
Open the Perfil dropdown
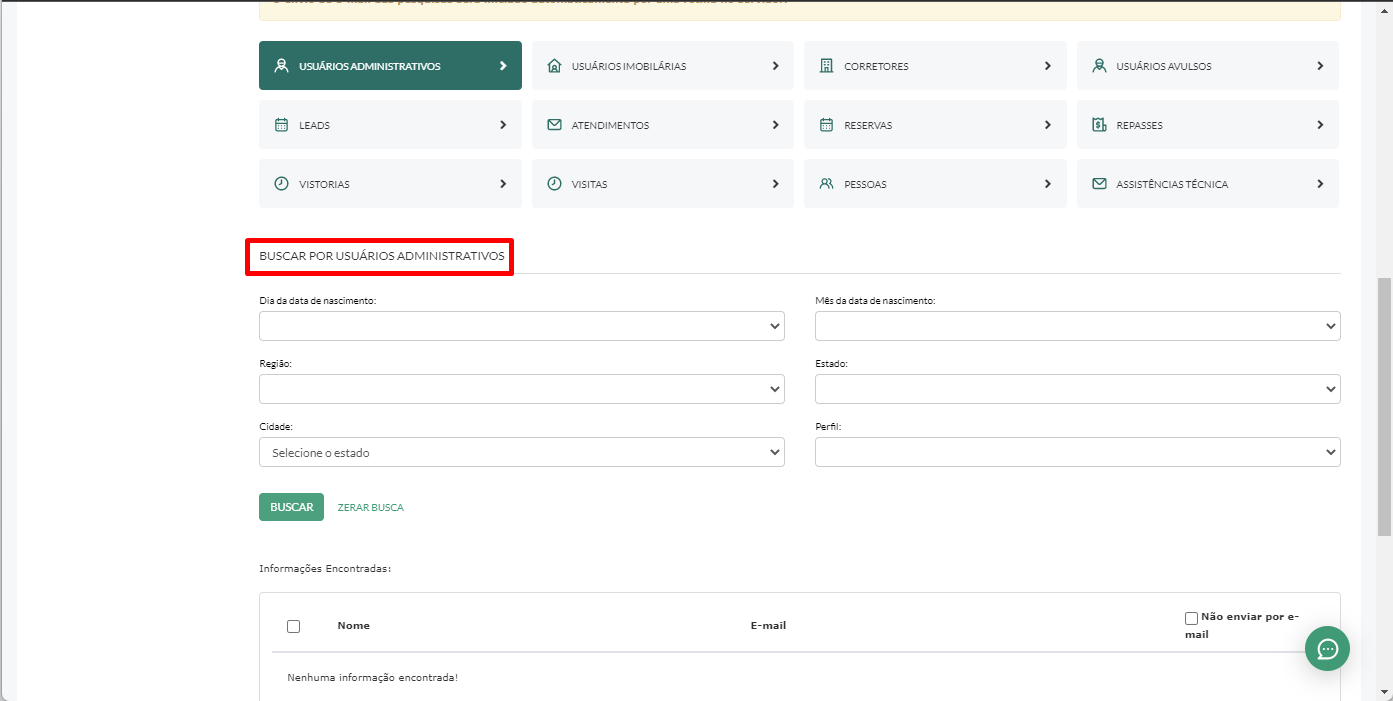[1077, 452]
